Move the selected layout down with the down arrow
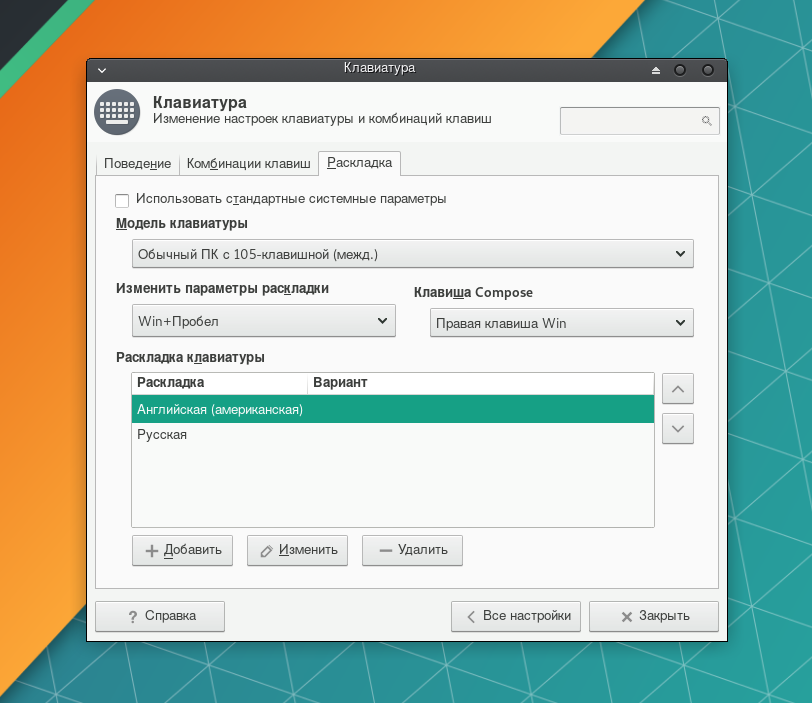812x703 pixels. click(677, 429)
